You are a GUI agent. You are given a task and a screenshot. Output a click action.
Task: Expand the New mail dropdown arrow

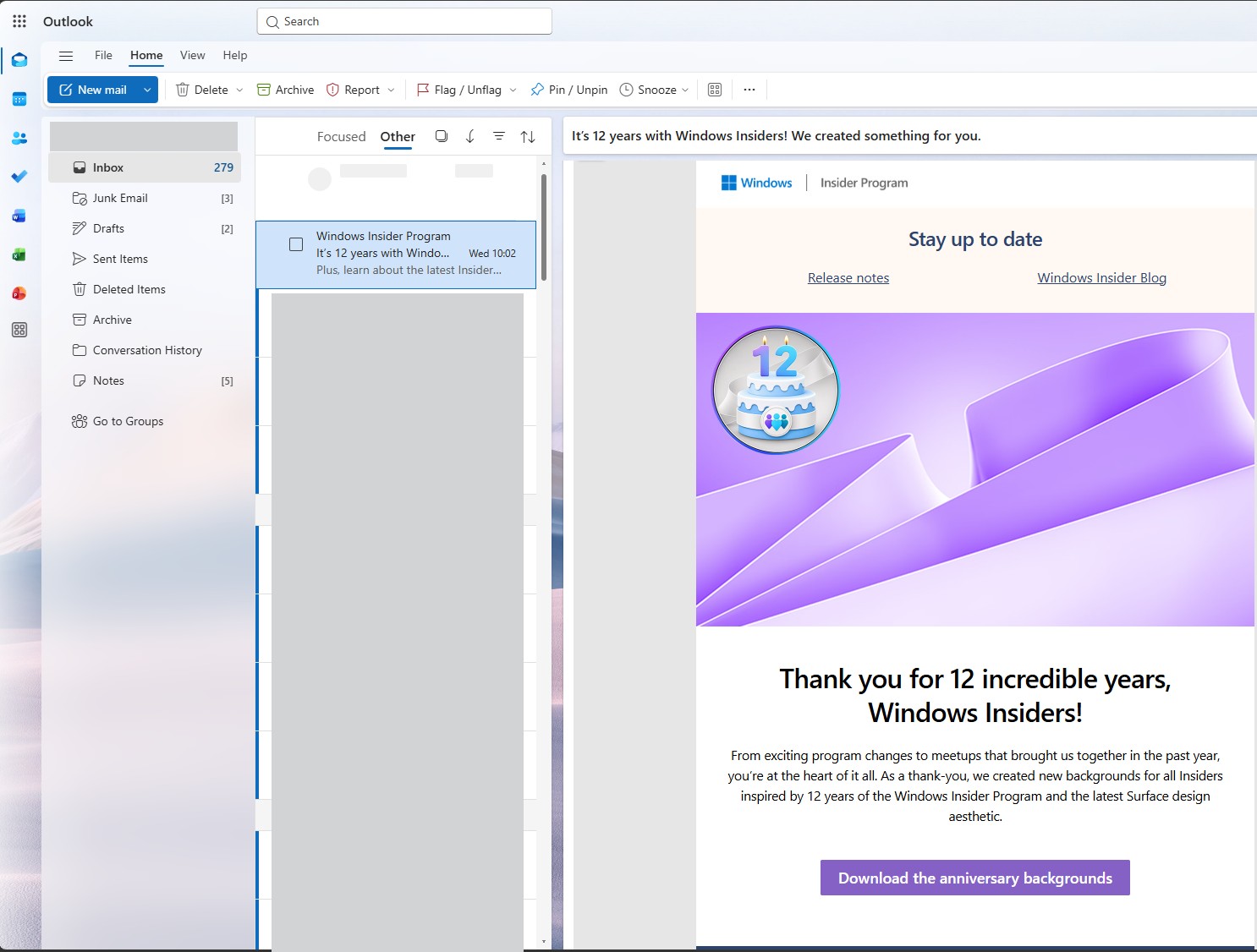pos(147,90)
